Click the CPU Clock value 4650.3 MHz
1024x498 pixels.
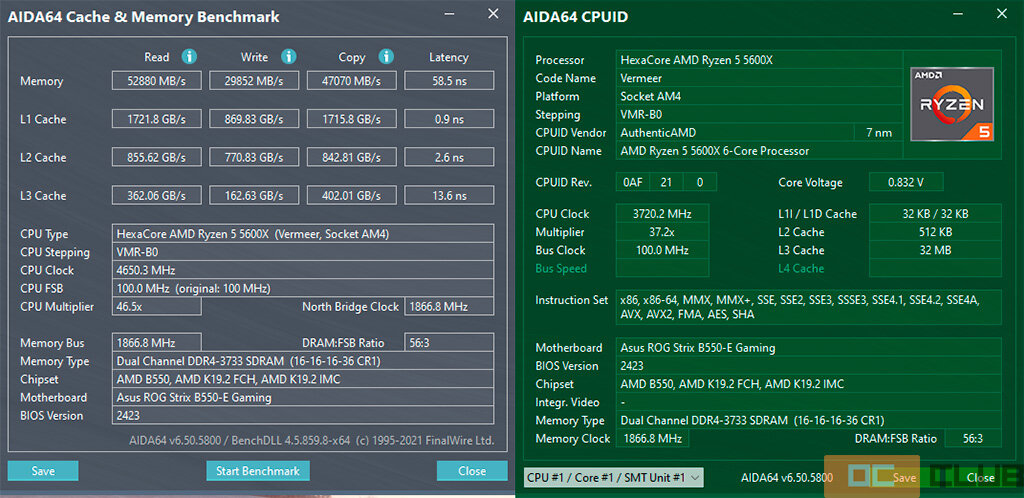tap(303, 270)
